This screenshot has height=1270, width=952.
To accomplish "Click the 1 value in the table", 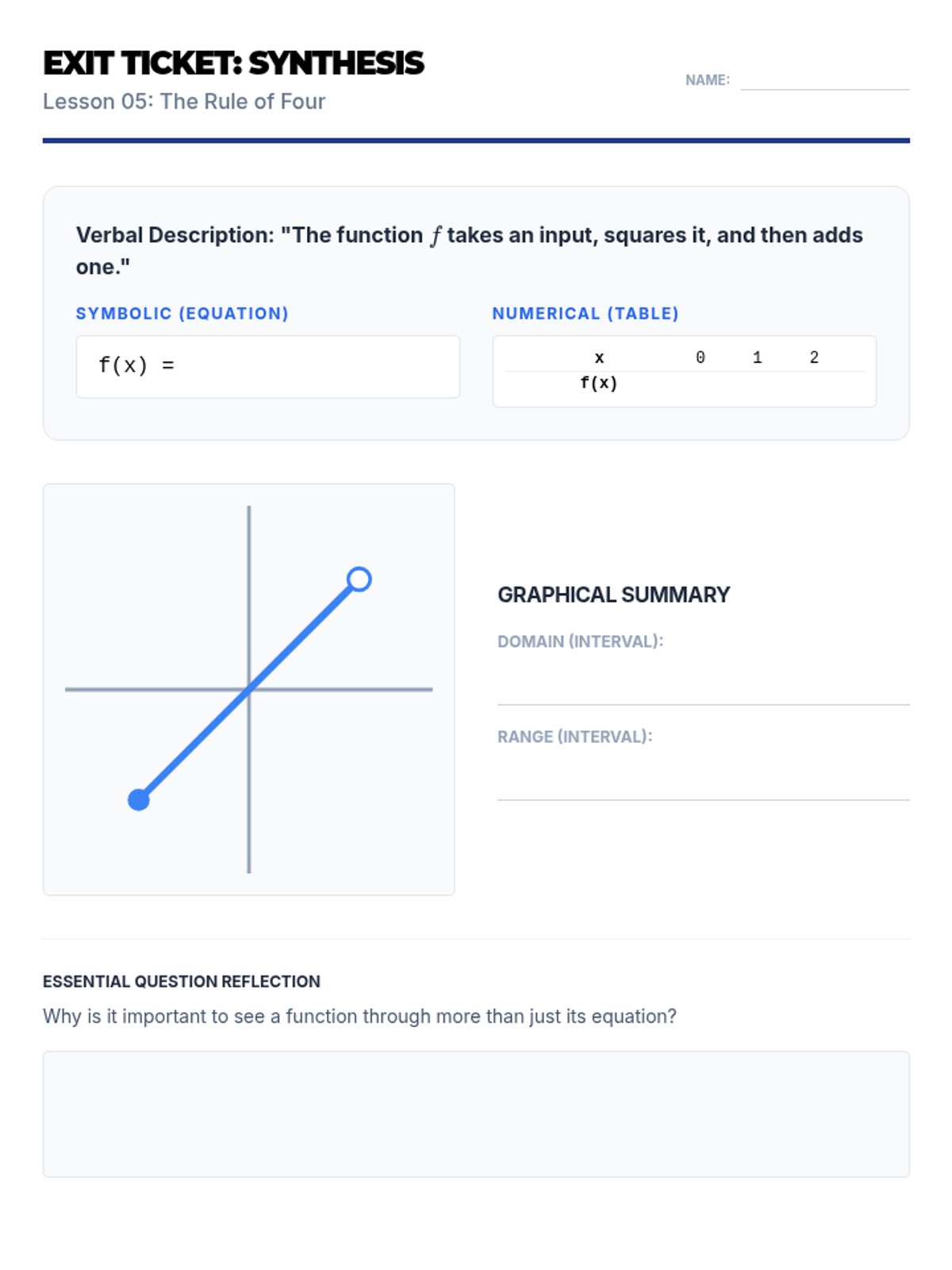I will [758, 358].
